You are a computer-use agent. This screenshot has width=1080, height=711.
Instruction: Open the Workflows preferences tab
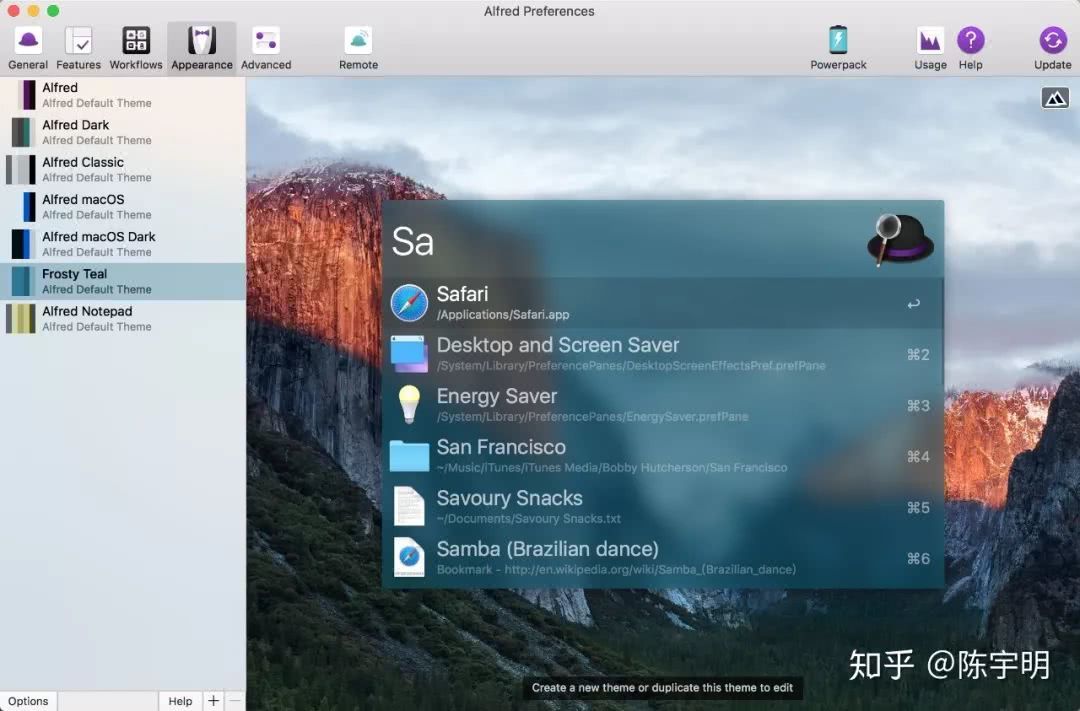[136, 48]
